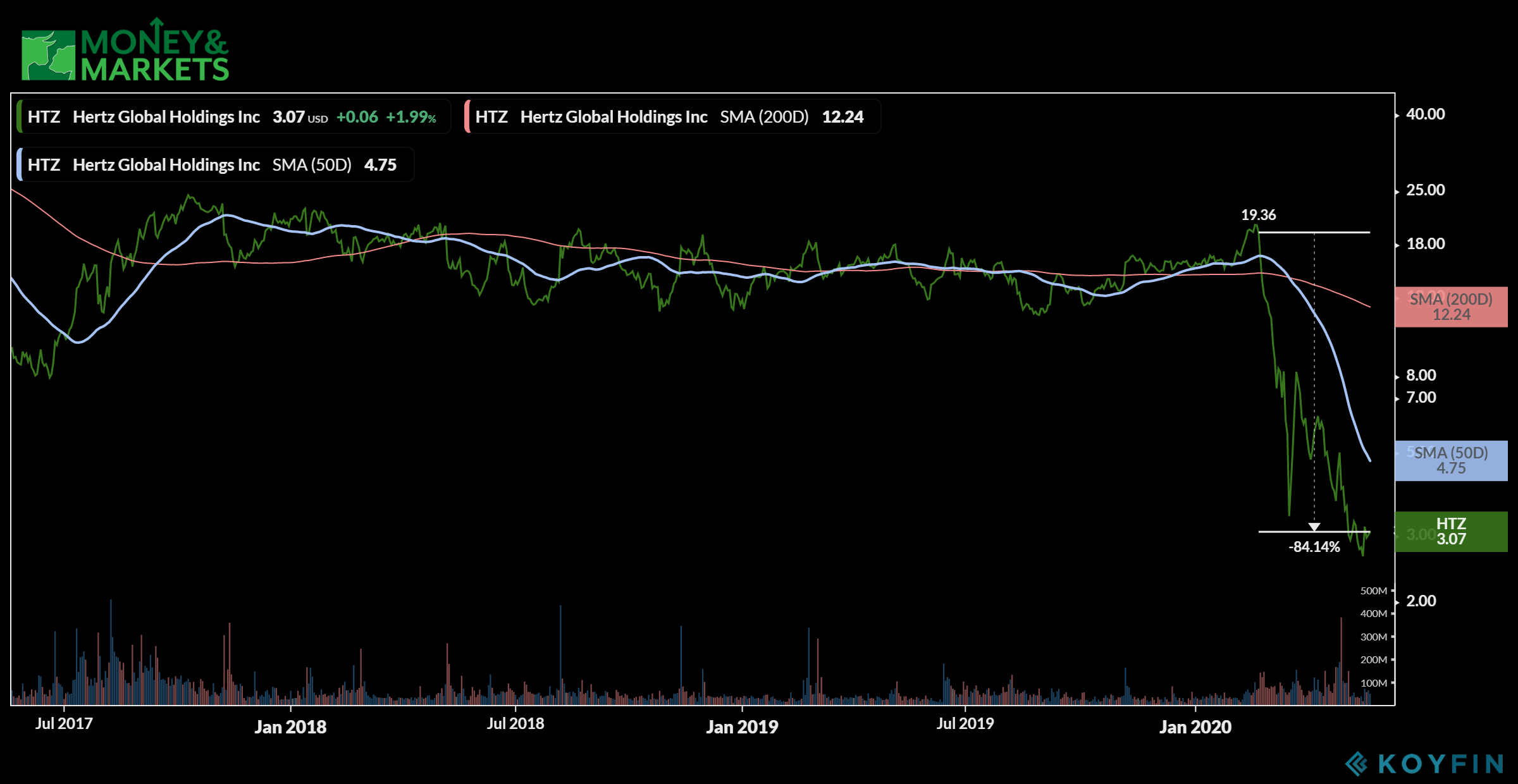The width and height of the screenshot is (1518, 784).
Task: Click the 19.36 peak price label
Action: coord(1258,215)
